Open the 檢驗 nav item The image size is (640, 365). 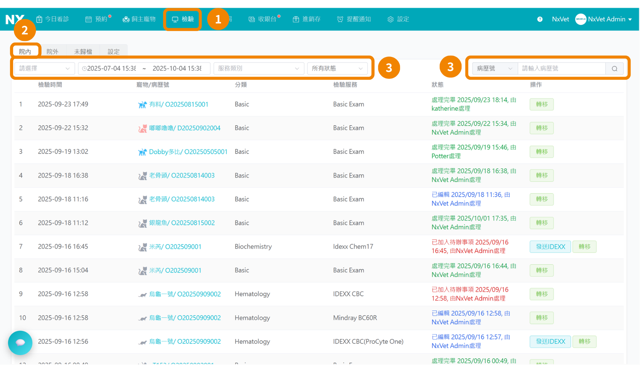182,19
